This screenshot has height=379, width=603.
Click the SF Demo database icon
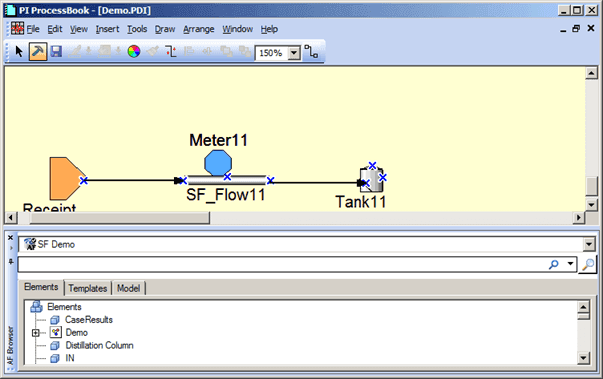[30, 244]
